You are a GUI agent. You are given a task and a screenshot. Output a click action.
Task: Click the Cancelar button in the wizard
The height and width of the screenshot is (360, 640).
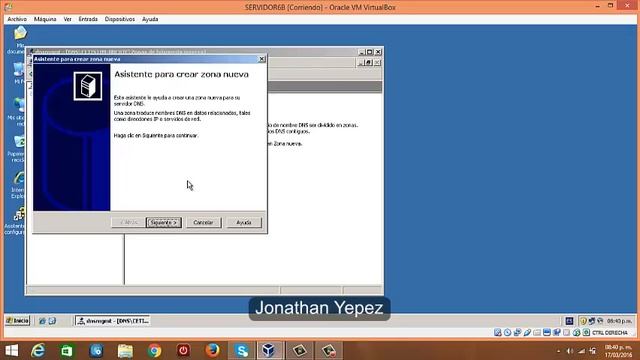click(203, 222)
